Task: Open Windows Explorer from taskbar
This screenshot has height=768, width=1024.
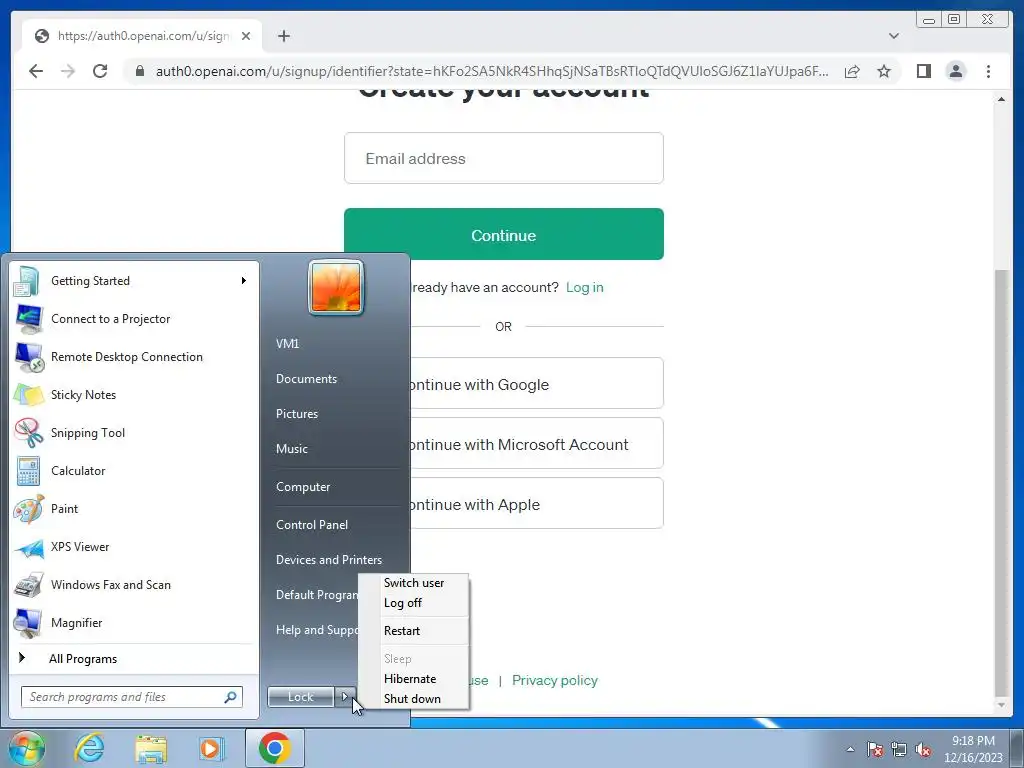Action: pos(151,748)
